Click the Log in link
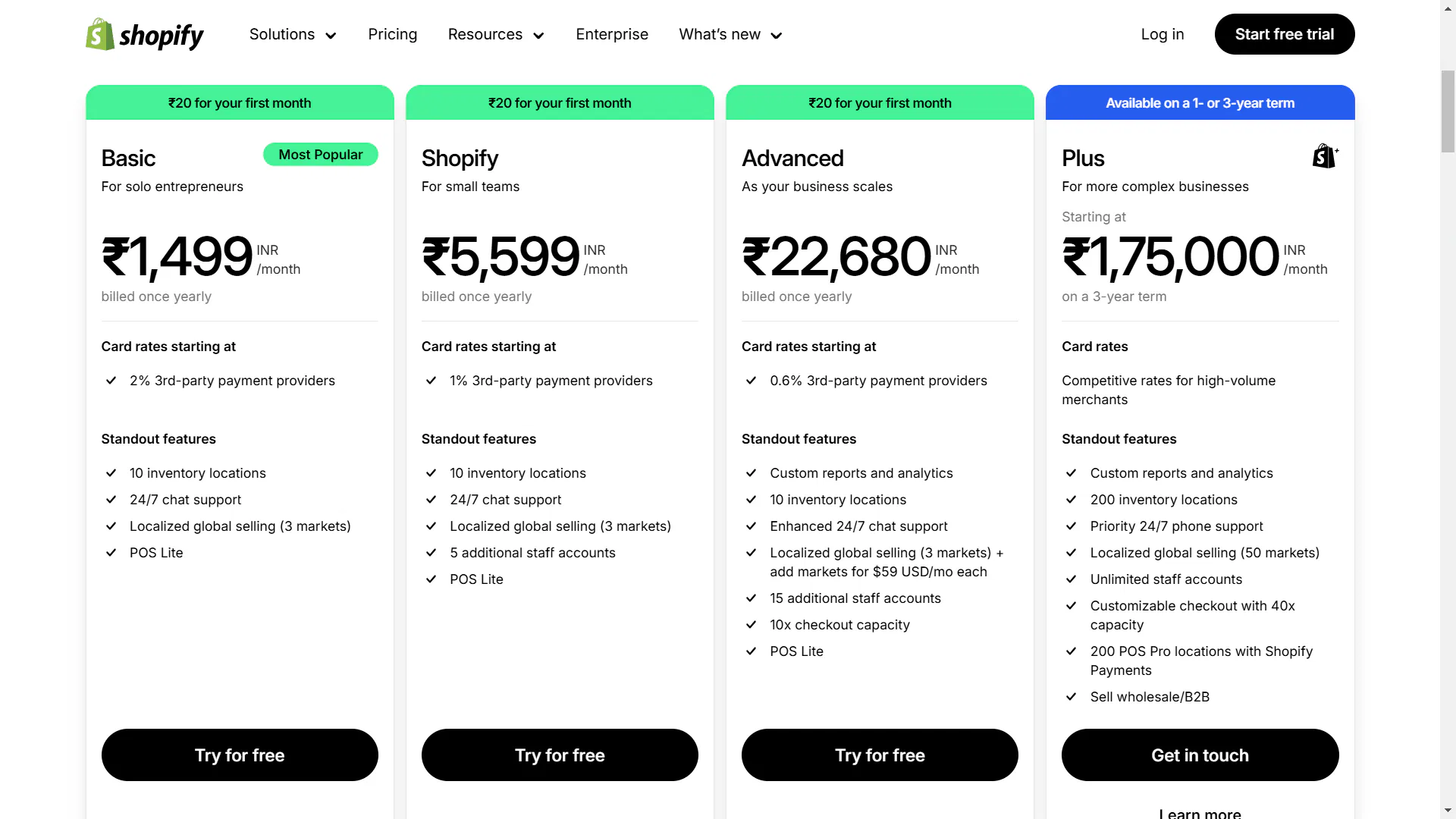 (x=1163, y=35)
